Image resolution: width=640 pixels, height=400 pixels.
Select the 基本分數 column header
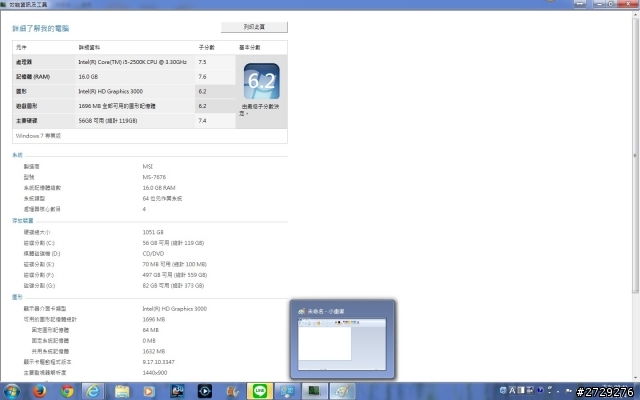(249, 47)
